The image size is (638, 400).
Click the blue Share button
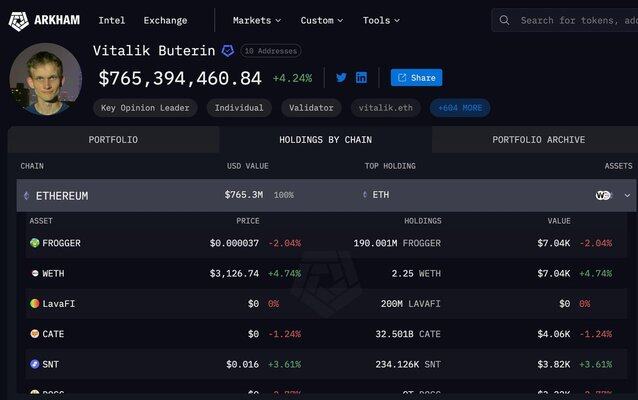(x=416, y=78)
